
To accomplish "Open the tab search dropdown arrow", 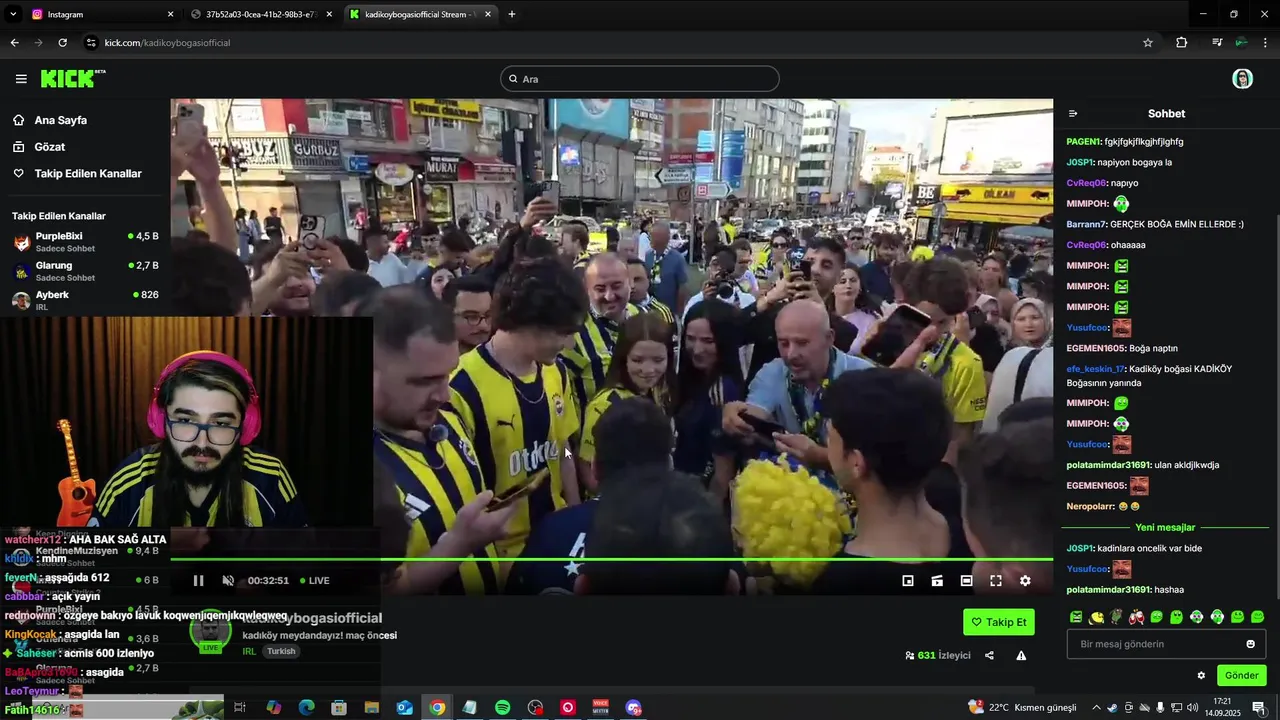I will click(13, 14).
